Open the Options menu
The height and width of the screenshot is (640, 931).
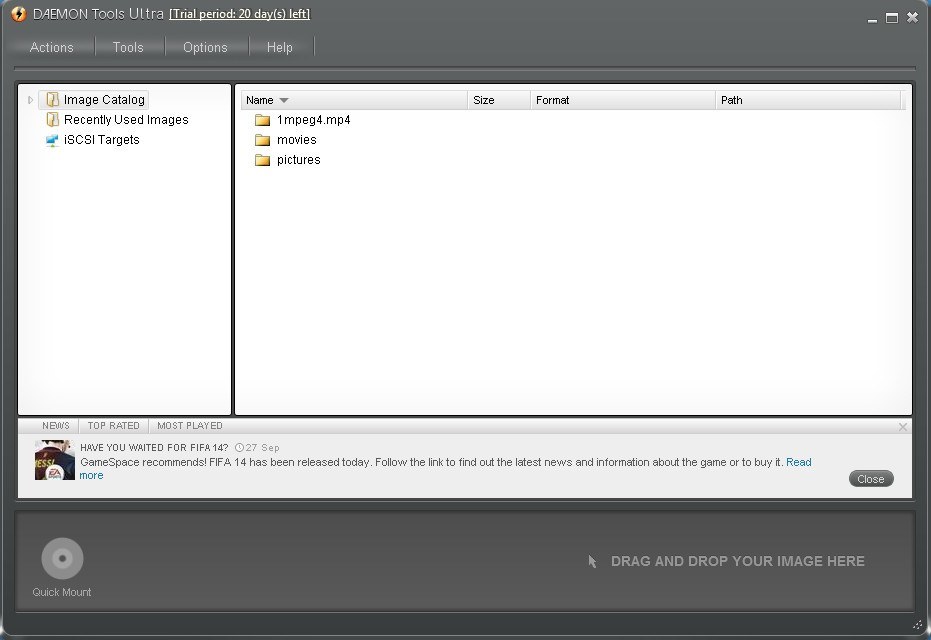click(205, 47)
